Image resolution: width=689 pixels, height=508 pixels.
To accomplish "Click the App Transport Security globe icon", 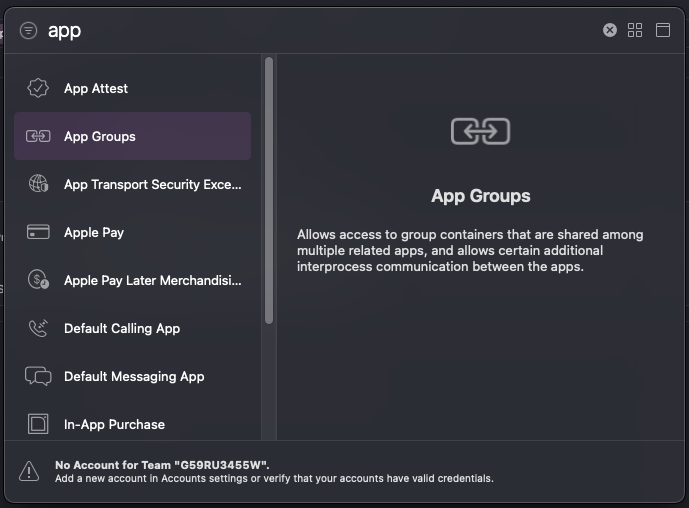I will 38,184.
